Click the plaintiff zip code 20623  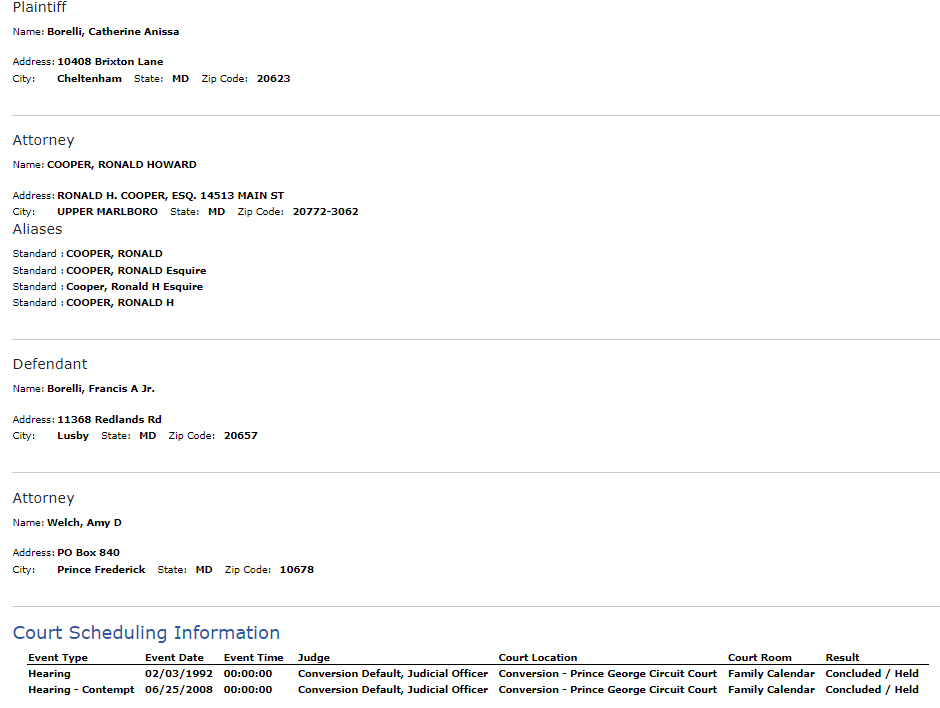[273, 79]
